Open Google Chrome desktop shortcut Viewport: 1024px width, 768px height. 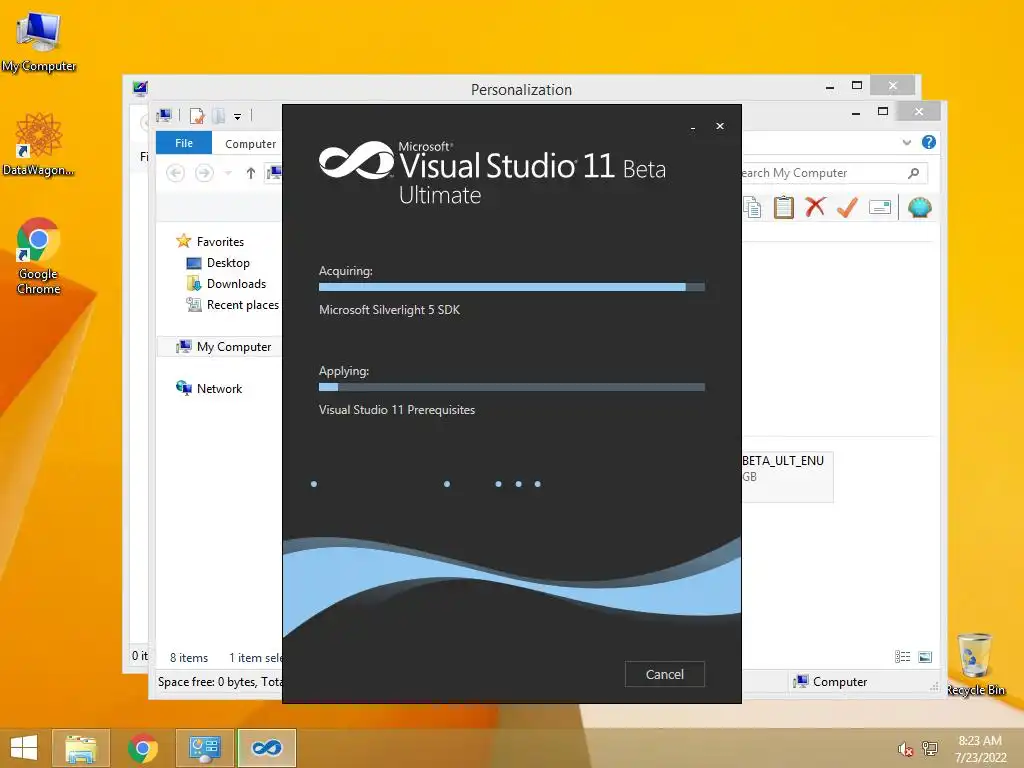coord(39,256)
